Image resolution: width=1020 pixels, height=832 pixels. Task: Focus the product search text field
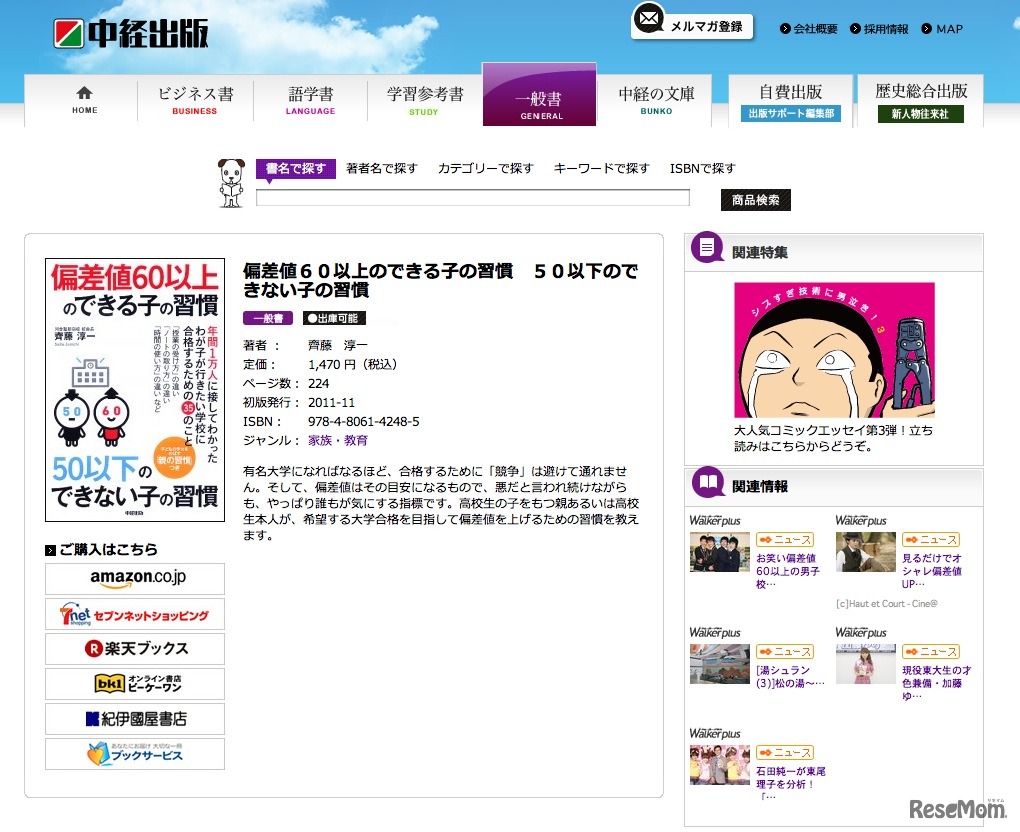coord(473,198)
